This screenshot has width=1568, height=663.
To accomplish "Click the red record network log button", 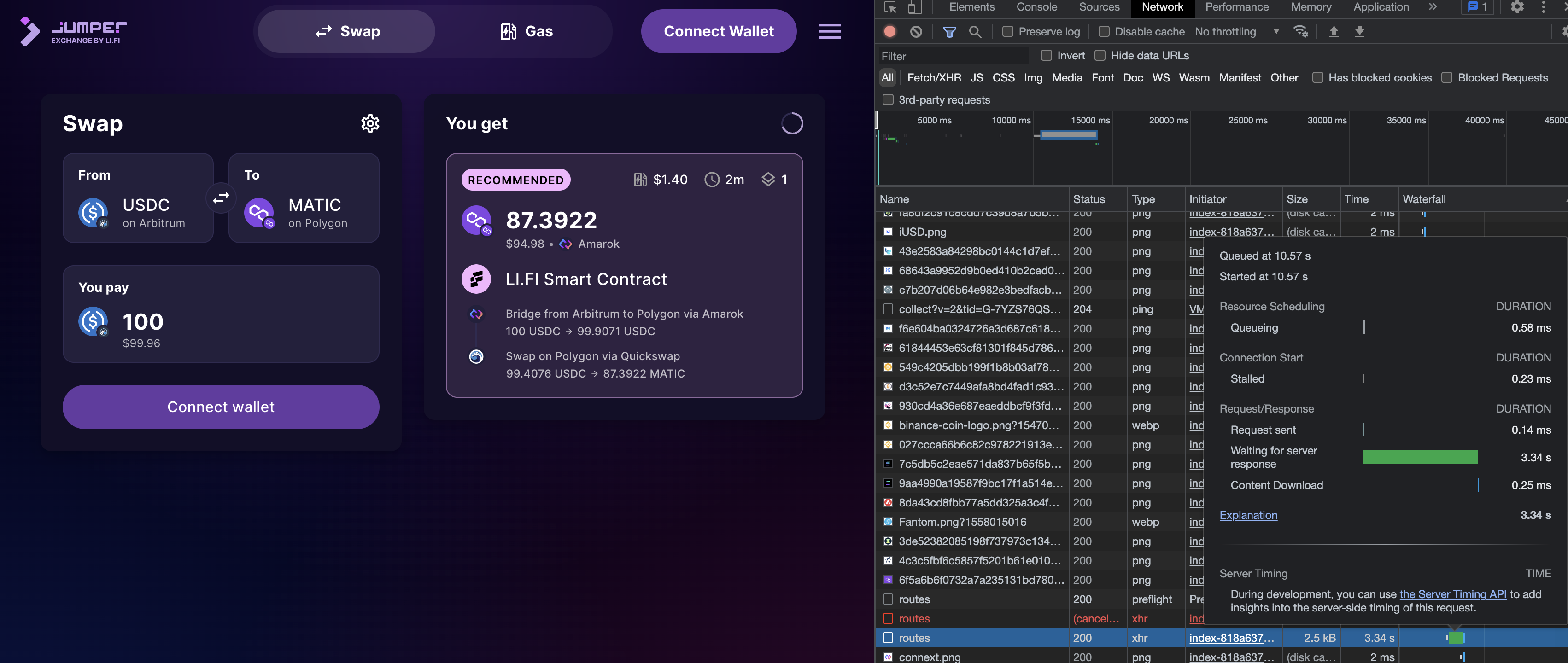I will coord(889,31).
